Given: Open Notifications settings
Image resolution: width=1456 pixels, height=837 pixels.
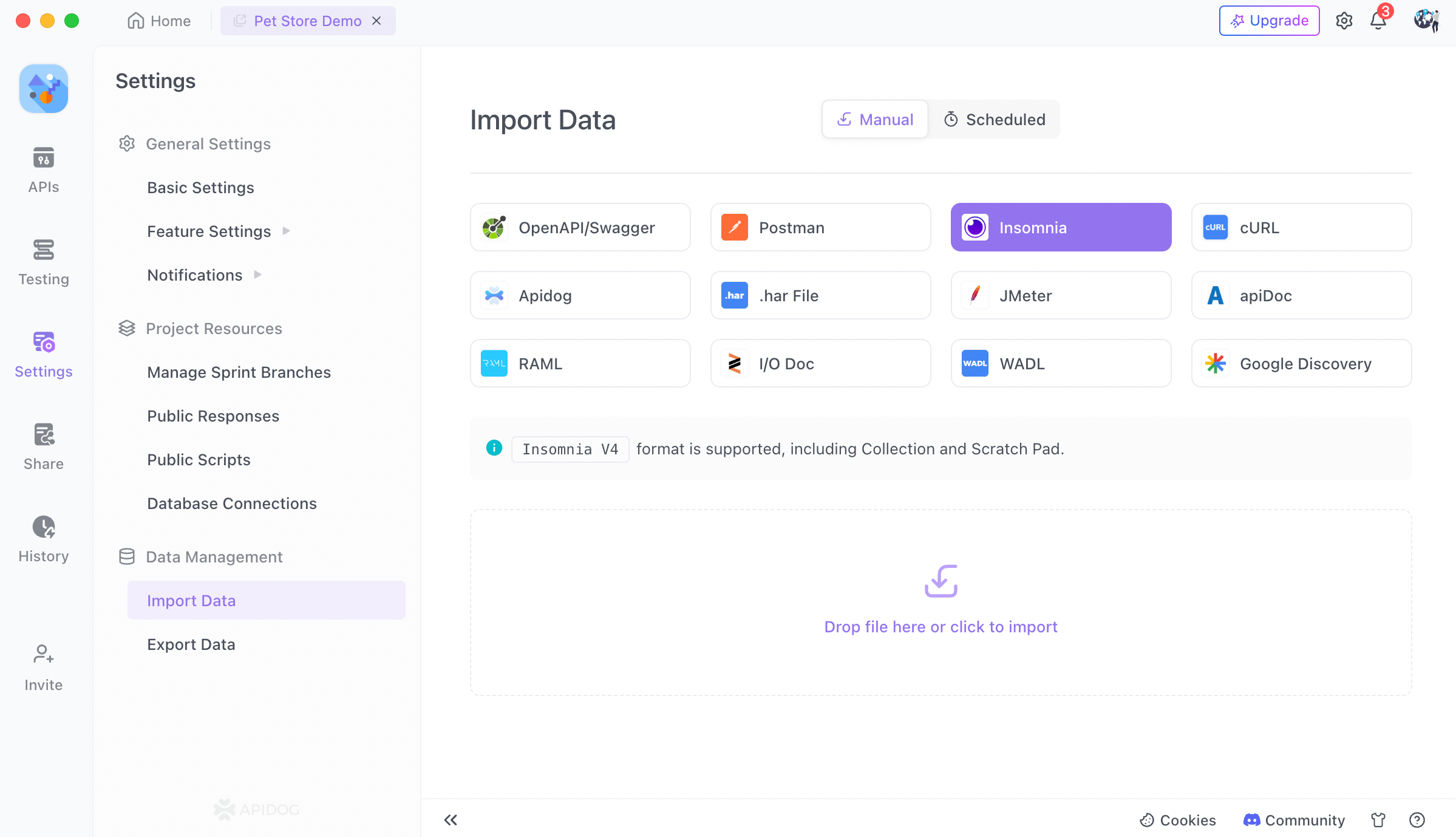Looking at the screenshot, I should 194,275.
